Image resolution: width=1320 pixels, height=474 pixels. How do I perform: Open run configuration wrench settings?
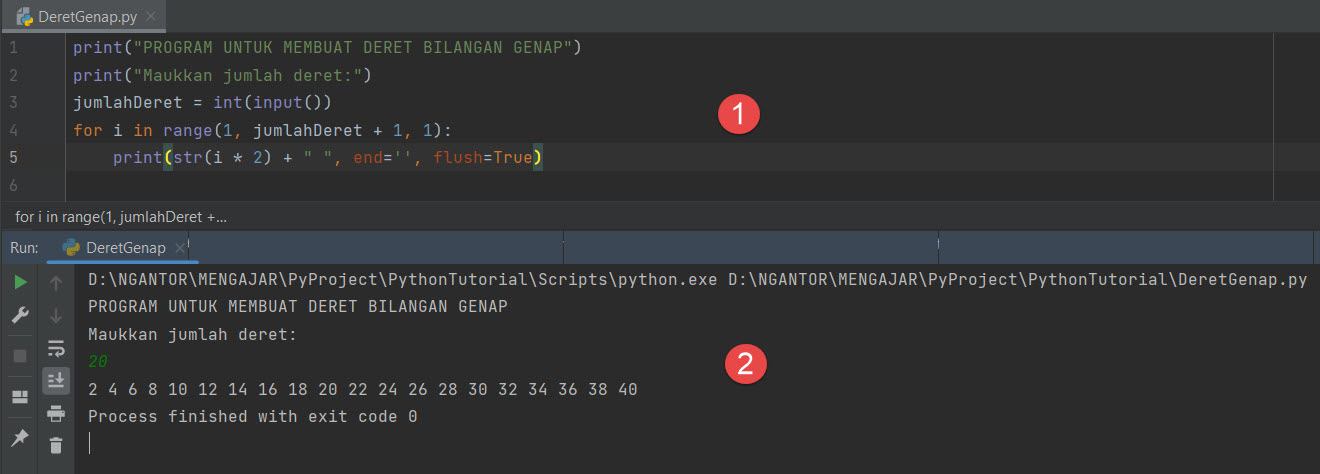pyautogui.click(x=19, y=316)
